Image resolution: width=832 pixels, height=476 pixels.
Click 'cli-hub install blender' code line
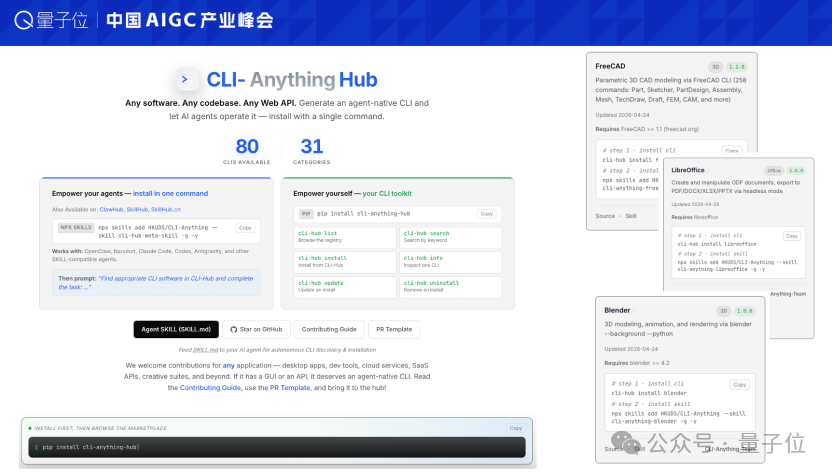tap(649, 393)
